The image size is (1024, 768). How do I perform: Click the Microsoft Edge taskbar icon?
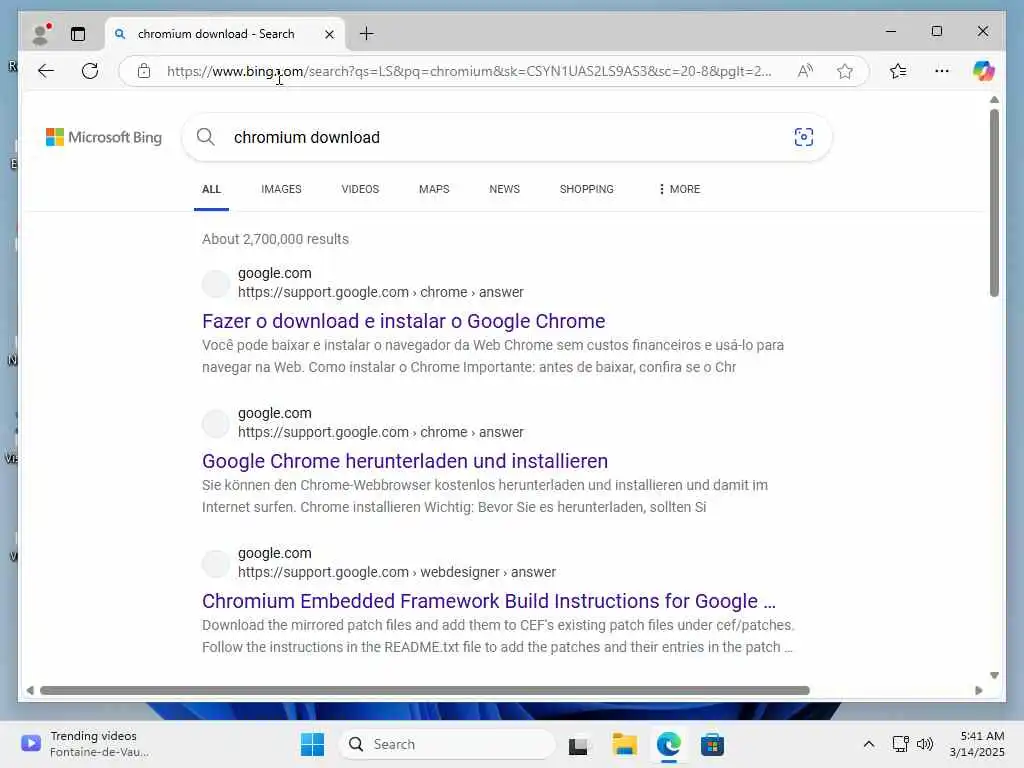click(669, 744)
